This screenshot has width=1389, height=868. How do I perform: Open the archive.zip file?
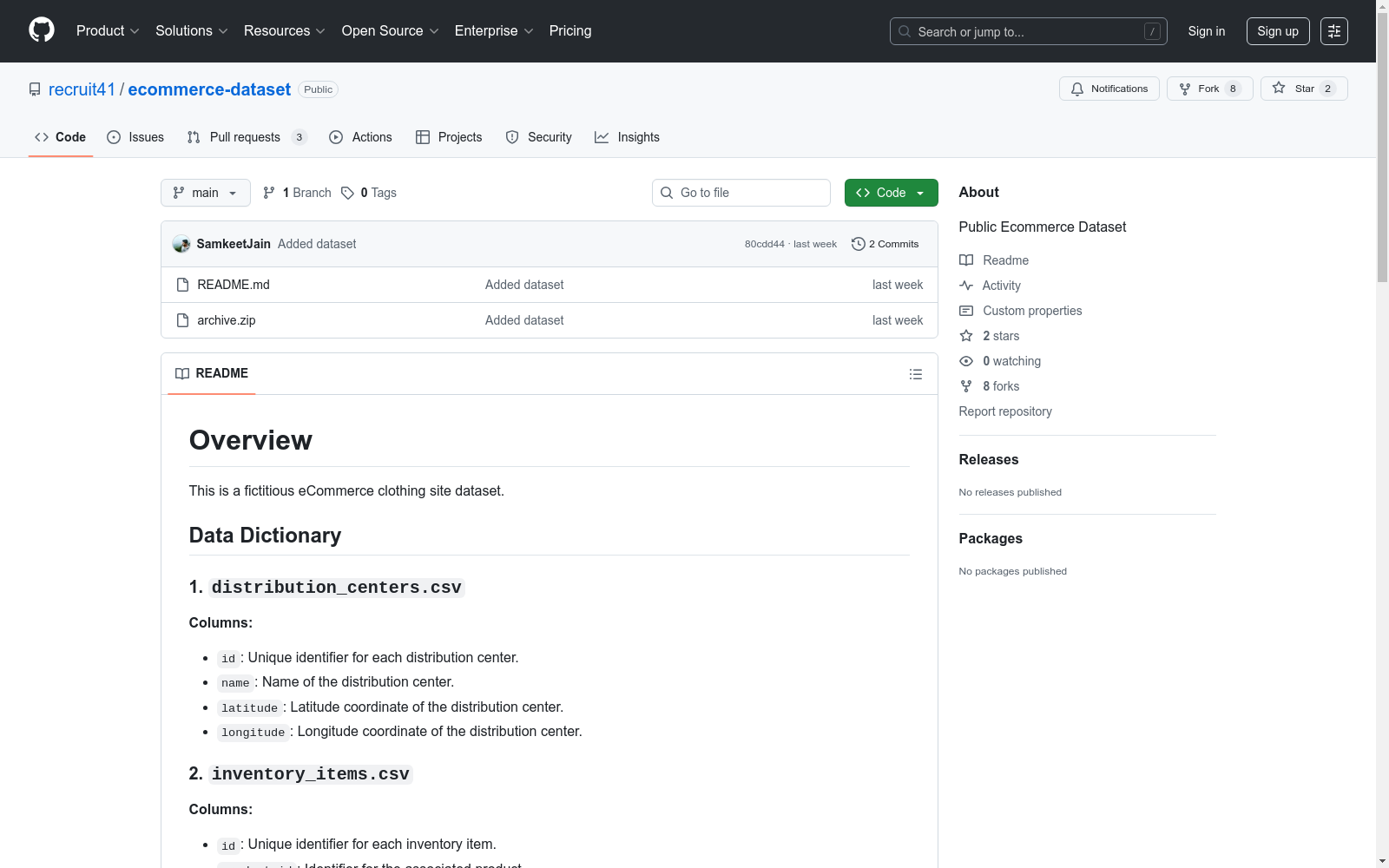227,320
